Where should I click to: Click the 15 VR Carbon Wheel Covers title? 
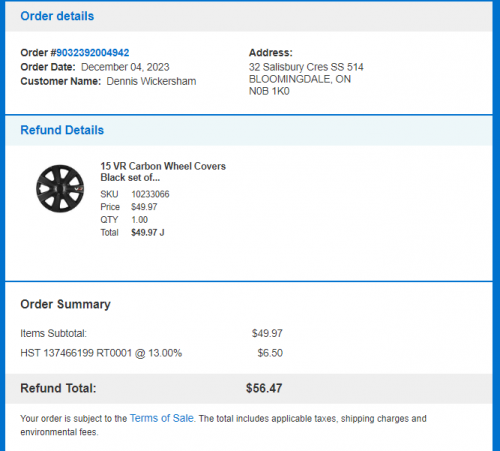[163, 172]
